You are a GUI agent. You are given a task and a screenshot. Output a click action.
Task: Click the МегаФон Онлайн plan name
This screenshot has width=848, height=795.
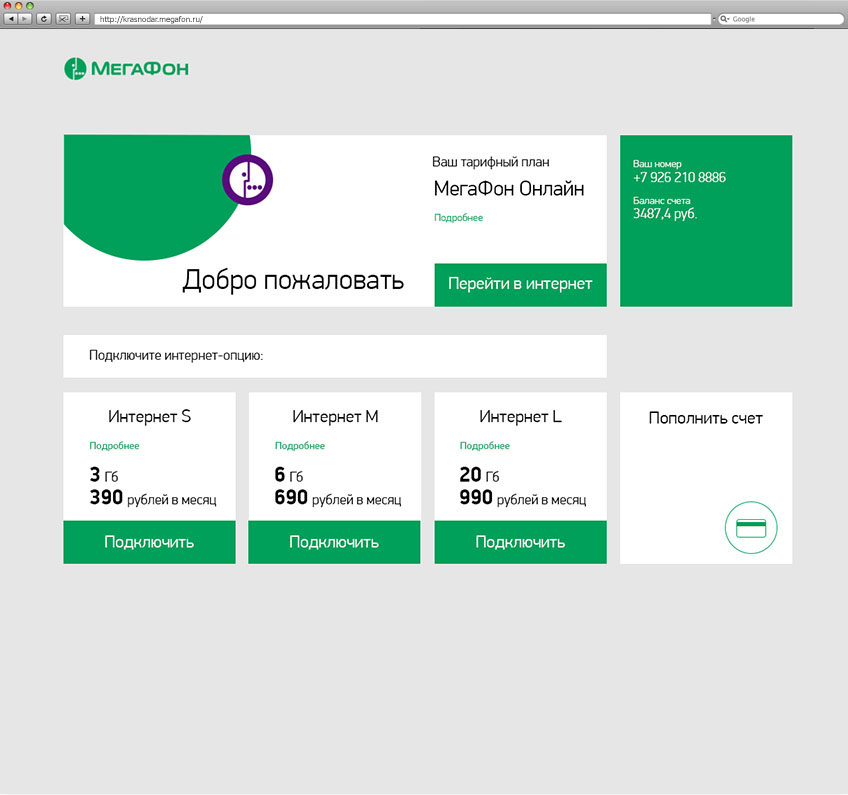coord(509,189)
